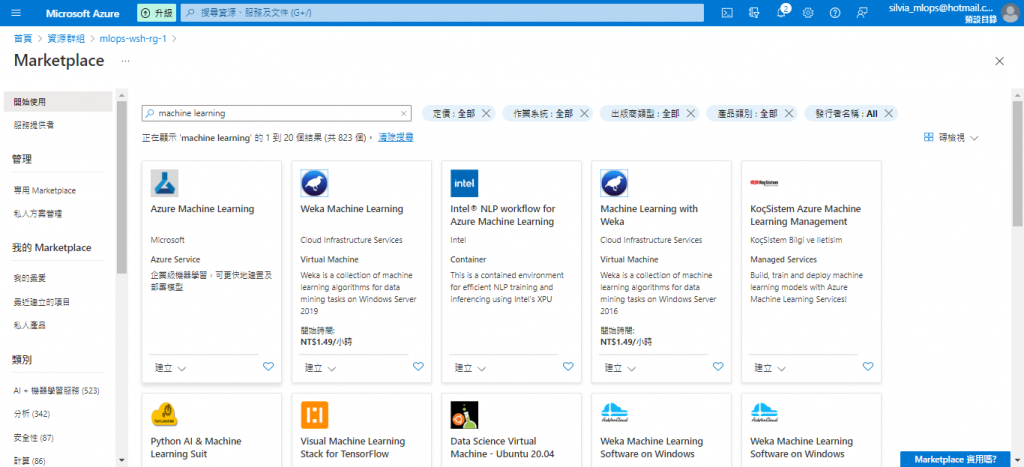
Task: Open the feedback icon in top bar
Action: pyautogui.click(x=862, y=13)
